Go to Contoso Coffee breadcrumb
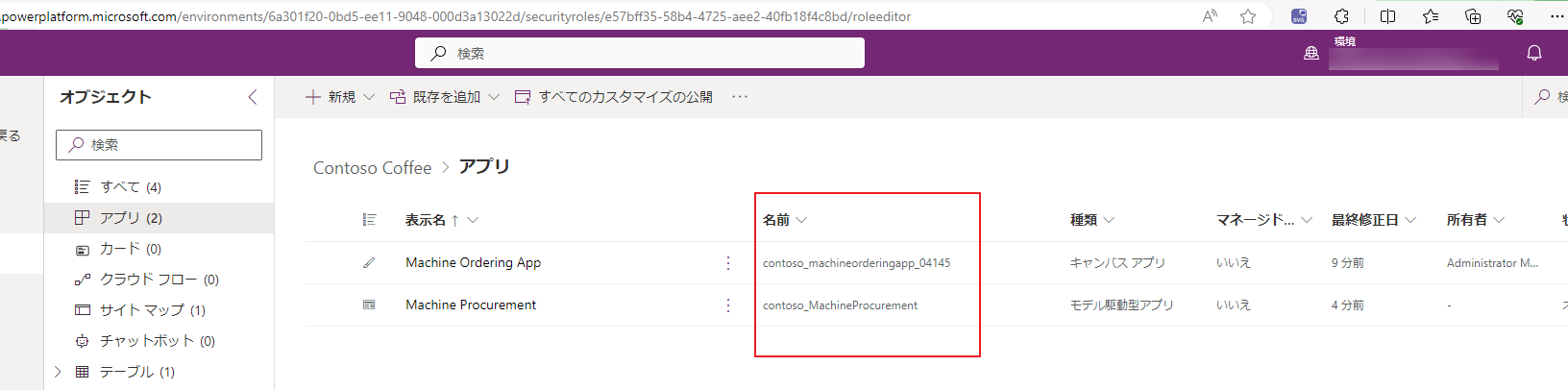The height and width of the screenshot is (390, 1568). tap(372, 168)
